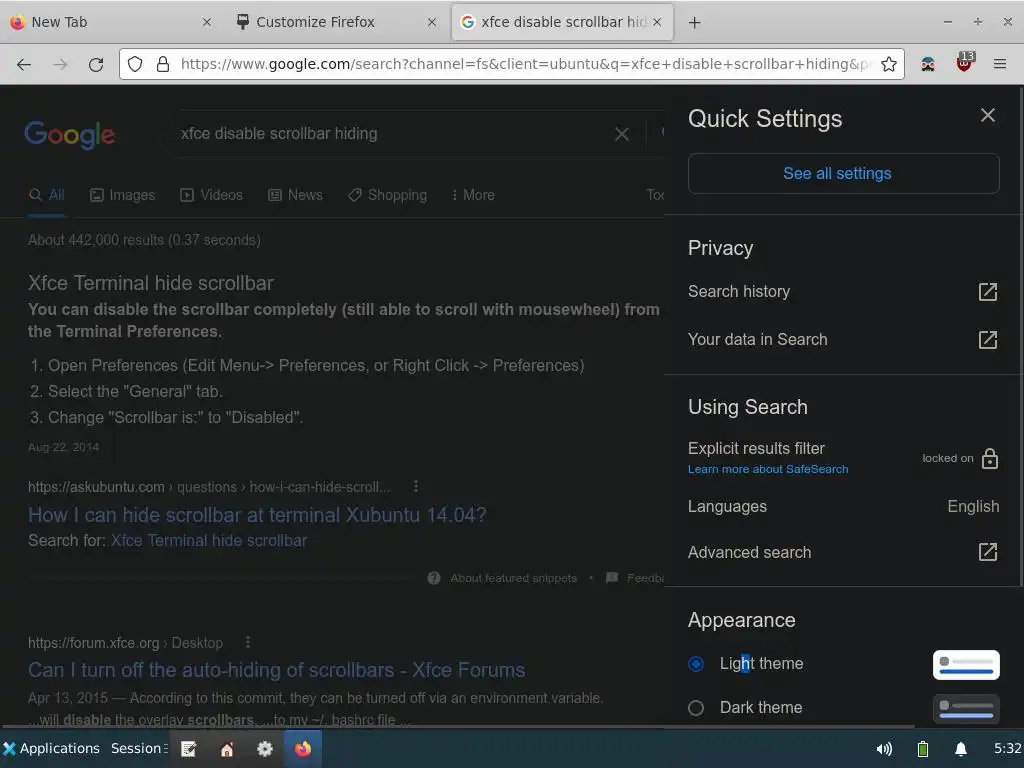This screenshot has width=1024, height=768.
Task: Open the Search history setting
Action: (x=739, y=291)
